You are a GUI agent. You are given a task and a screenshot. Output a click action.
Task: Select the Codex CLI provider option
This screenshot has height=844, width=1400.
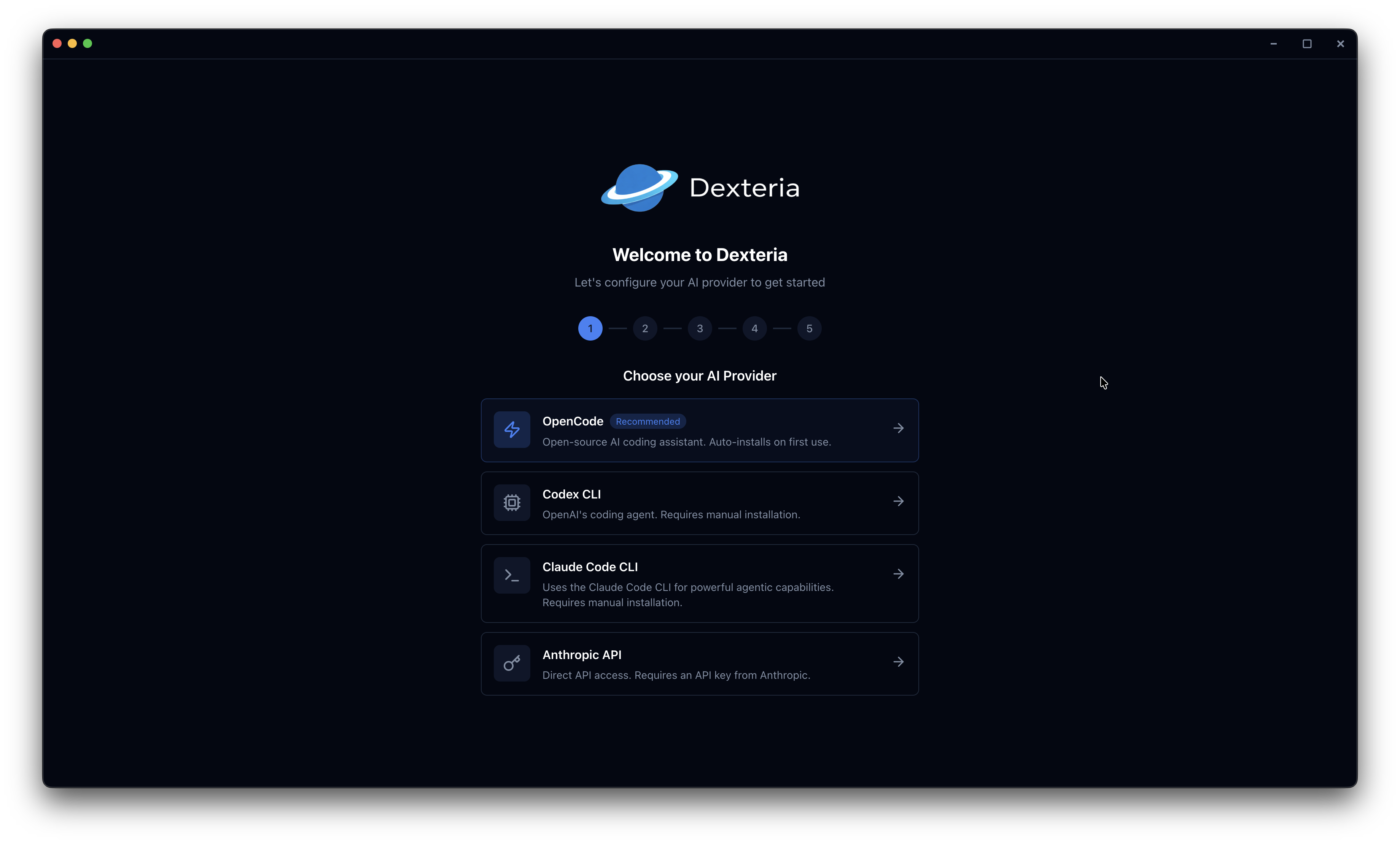tap(700, 503)
